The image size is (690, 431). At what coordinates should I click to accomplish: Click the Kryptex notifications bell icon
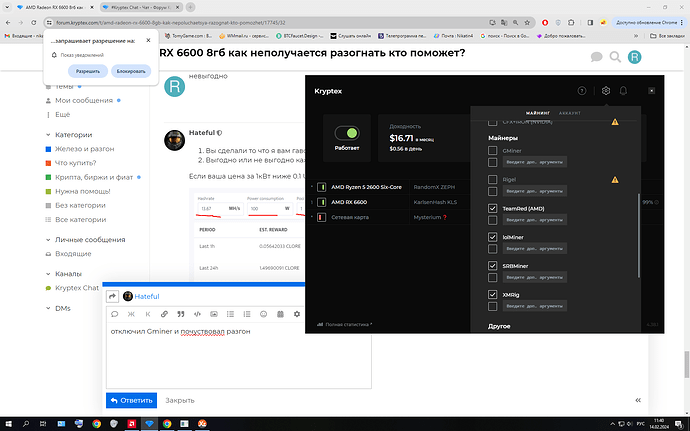pyautogui.click(x=623, y=91)
